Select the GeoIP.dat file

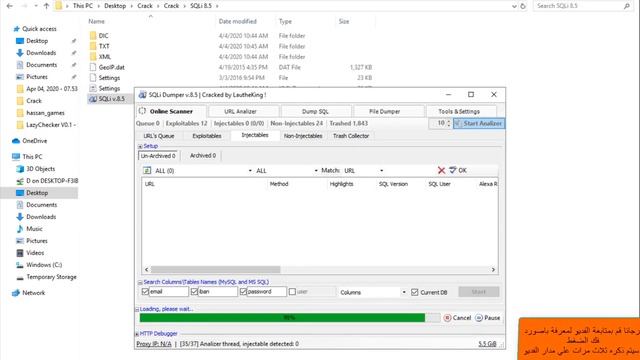pyautogui.click(x=111, y=67)
